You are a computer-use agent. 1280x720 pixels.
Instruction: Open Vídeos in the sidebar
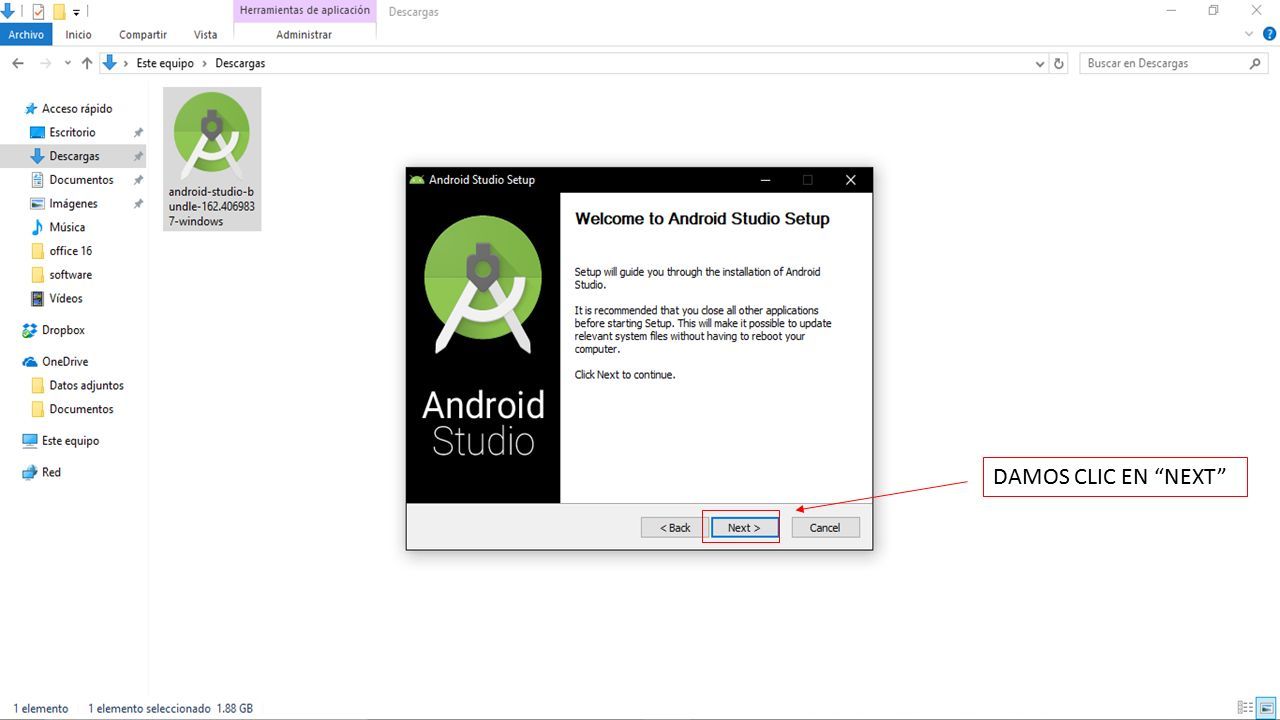point(66,298)
